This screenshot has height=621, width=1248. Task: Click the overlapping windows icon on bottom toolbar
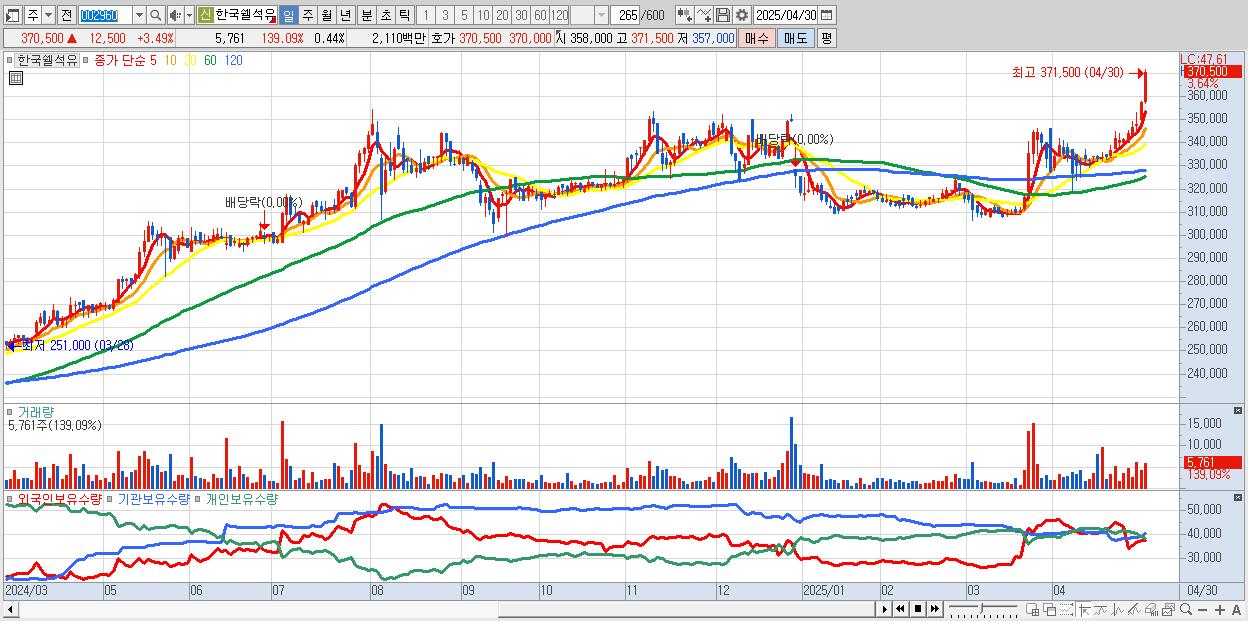click(1049, 609)
